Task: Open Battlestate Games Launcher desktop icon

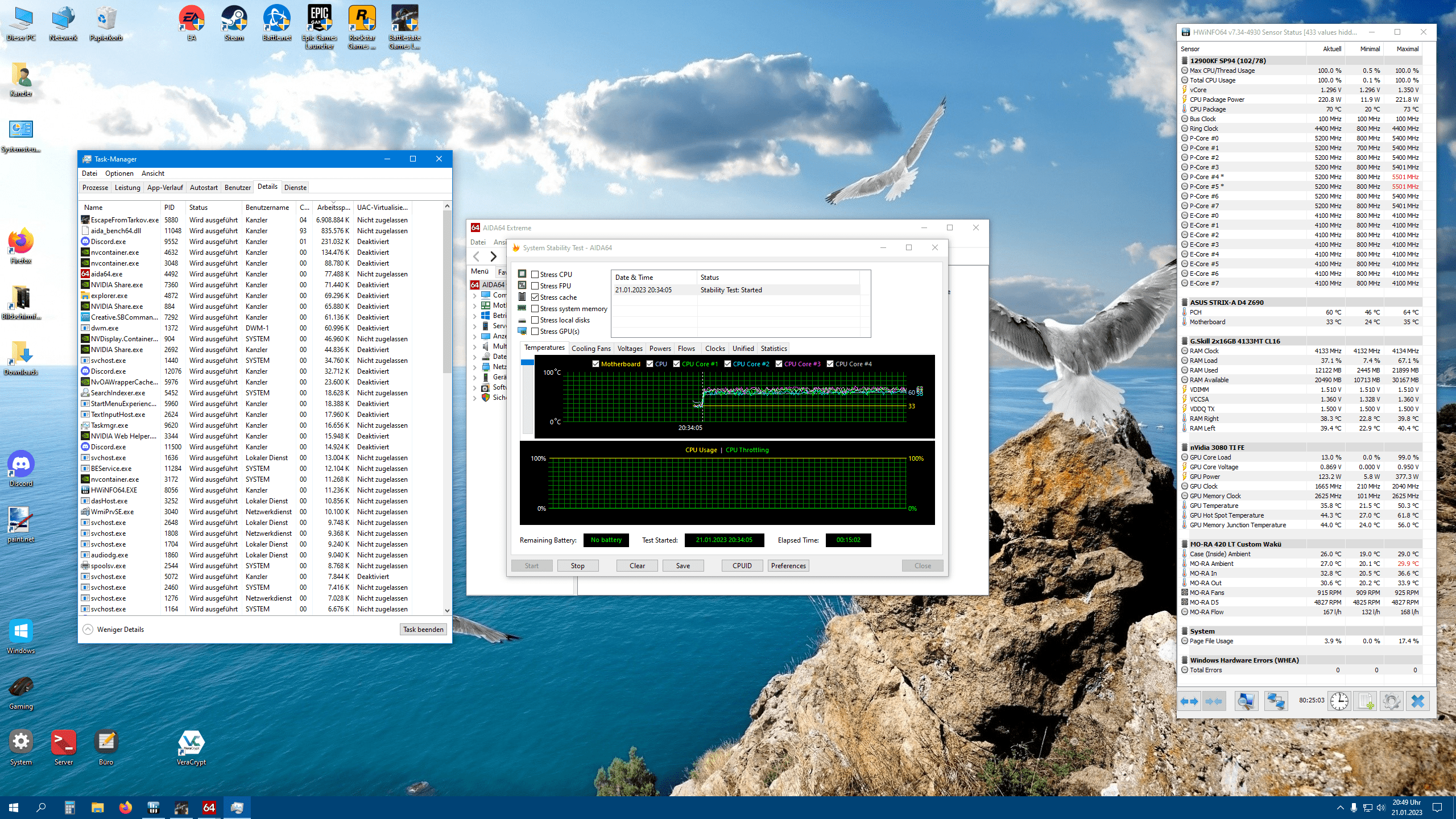Action: (404, 27)
